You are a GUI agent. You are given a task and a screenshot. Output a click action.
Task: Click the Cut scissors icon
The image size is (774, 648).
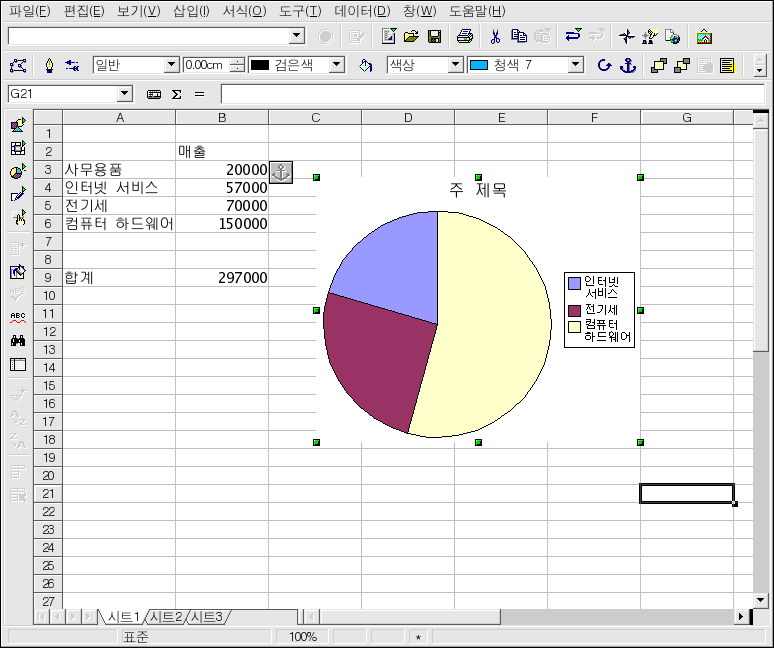tap(494, 37)
